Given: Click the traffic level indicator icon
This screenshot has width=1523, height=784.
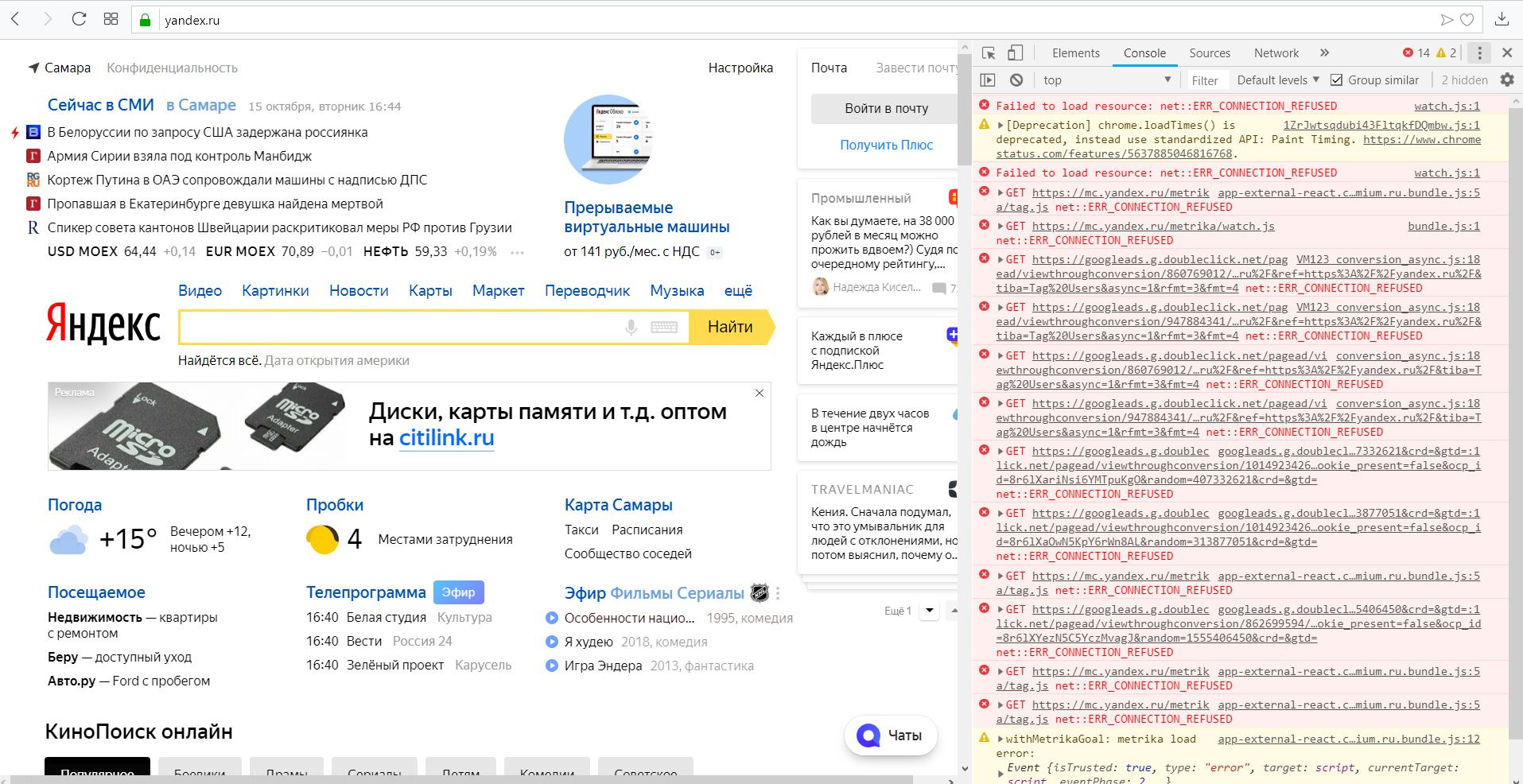Looking at the screenshot, I should pos(322,539).
